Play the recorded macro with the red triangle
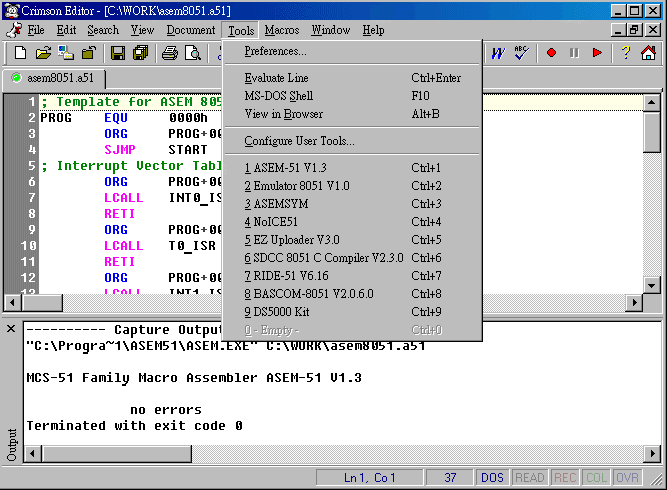Screen dimensions: 667x490 coord(597,53)
